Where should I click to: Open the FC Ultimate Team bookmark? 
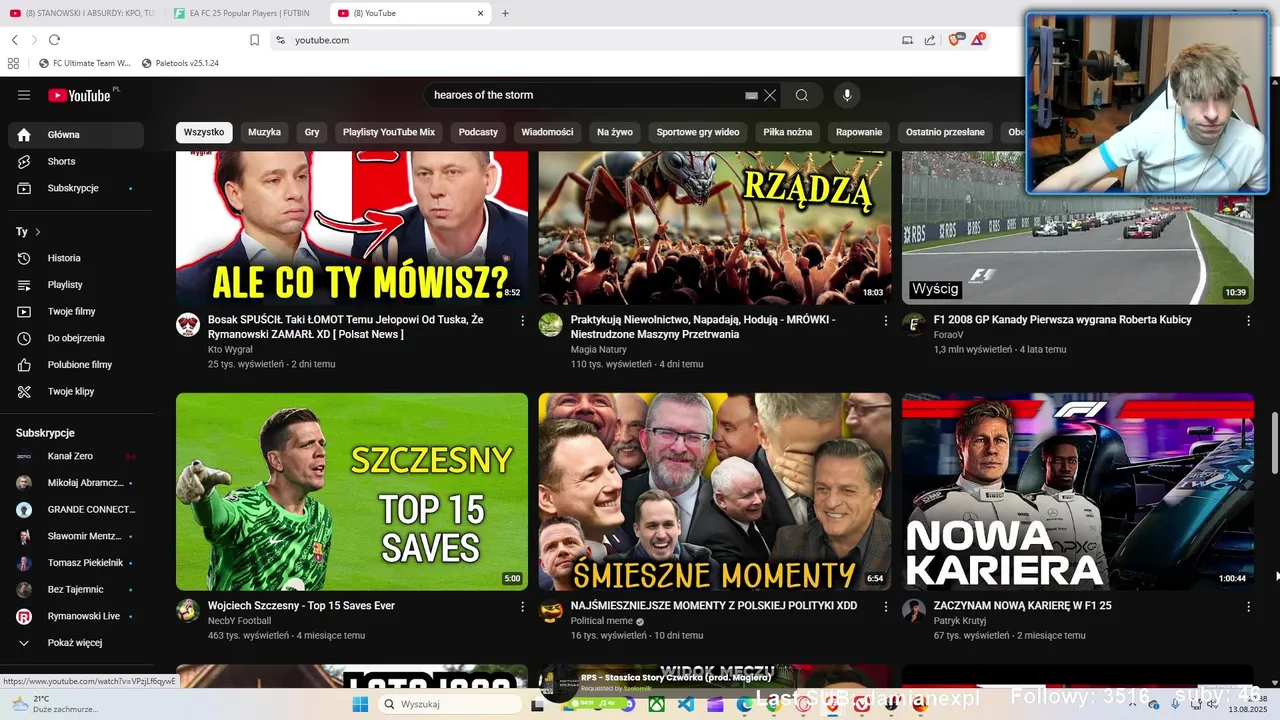[85, 63]
